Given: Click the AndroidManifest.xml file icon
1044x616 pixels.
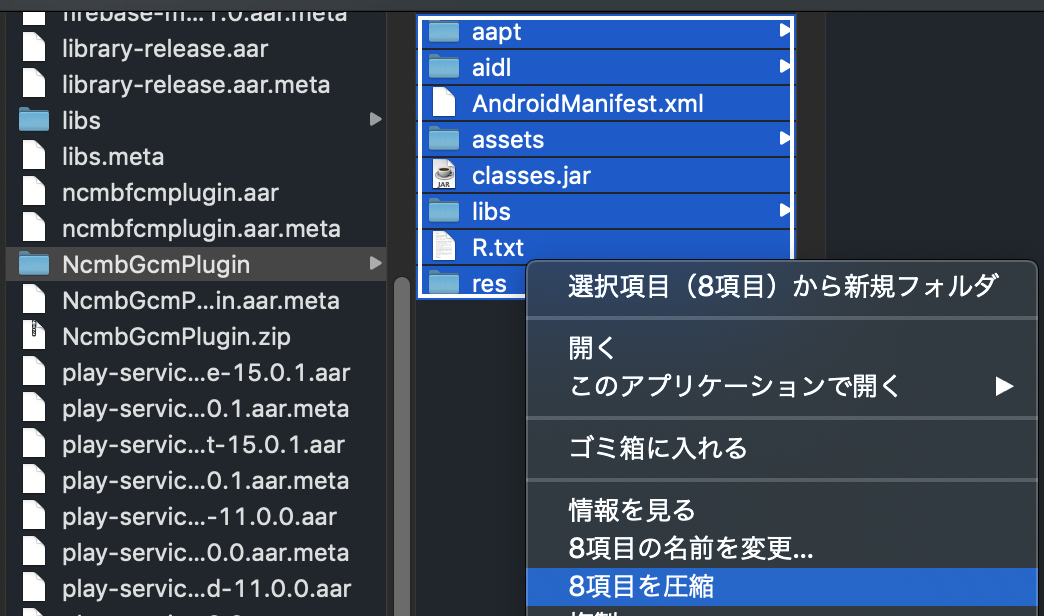Looking at the screenshot, I should pos(444,104).
